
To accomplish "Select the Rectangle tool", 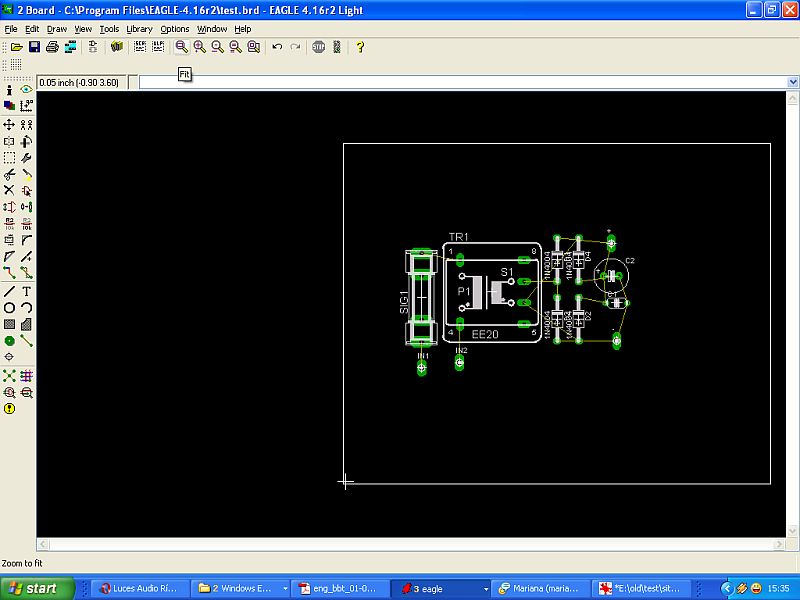I will (x=9, y=324).
